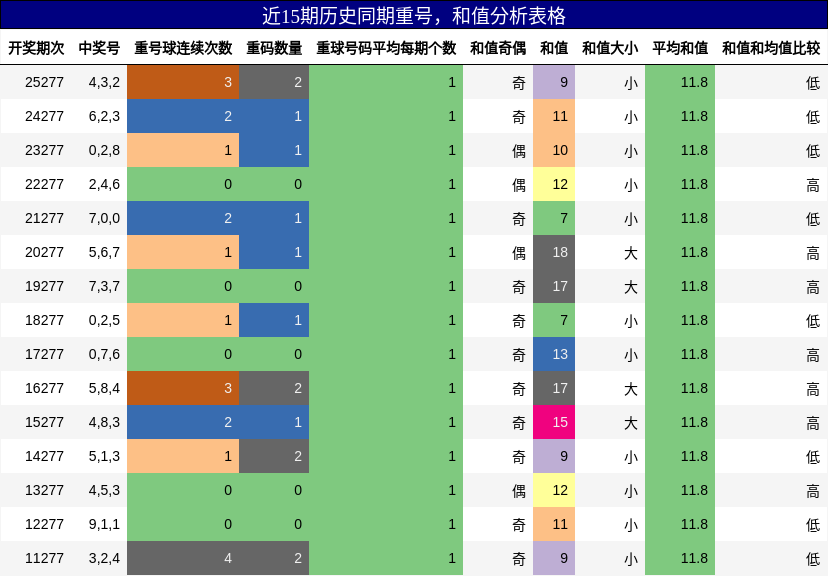Select the gray streak cell 4 in row 11277
Image resolution: width=828 pixels, height=576 pixels.
click(183, 558)
